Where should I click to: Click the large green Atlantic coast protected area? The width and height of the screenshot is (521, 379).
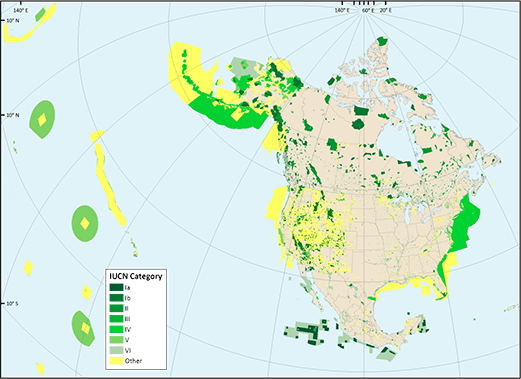coord(465,222)
